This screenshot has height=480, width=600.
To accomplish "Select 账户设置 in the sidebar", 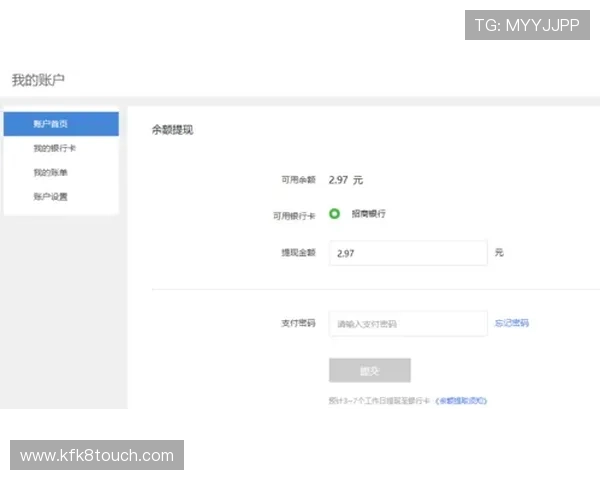I will pos(51,196).
